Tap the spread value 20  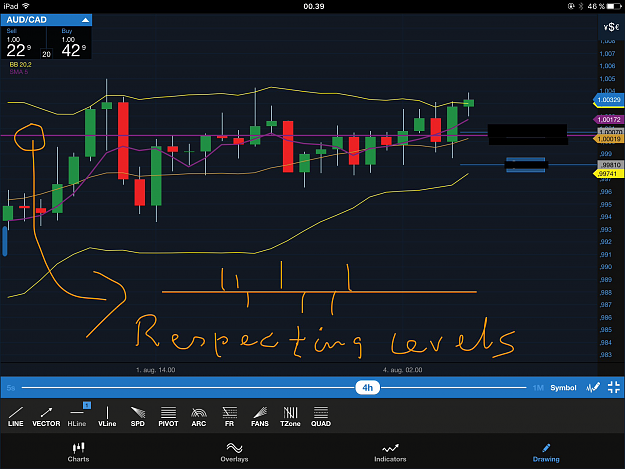click(47, 54)
